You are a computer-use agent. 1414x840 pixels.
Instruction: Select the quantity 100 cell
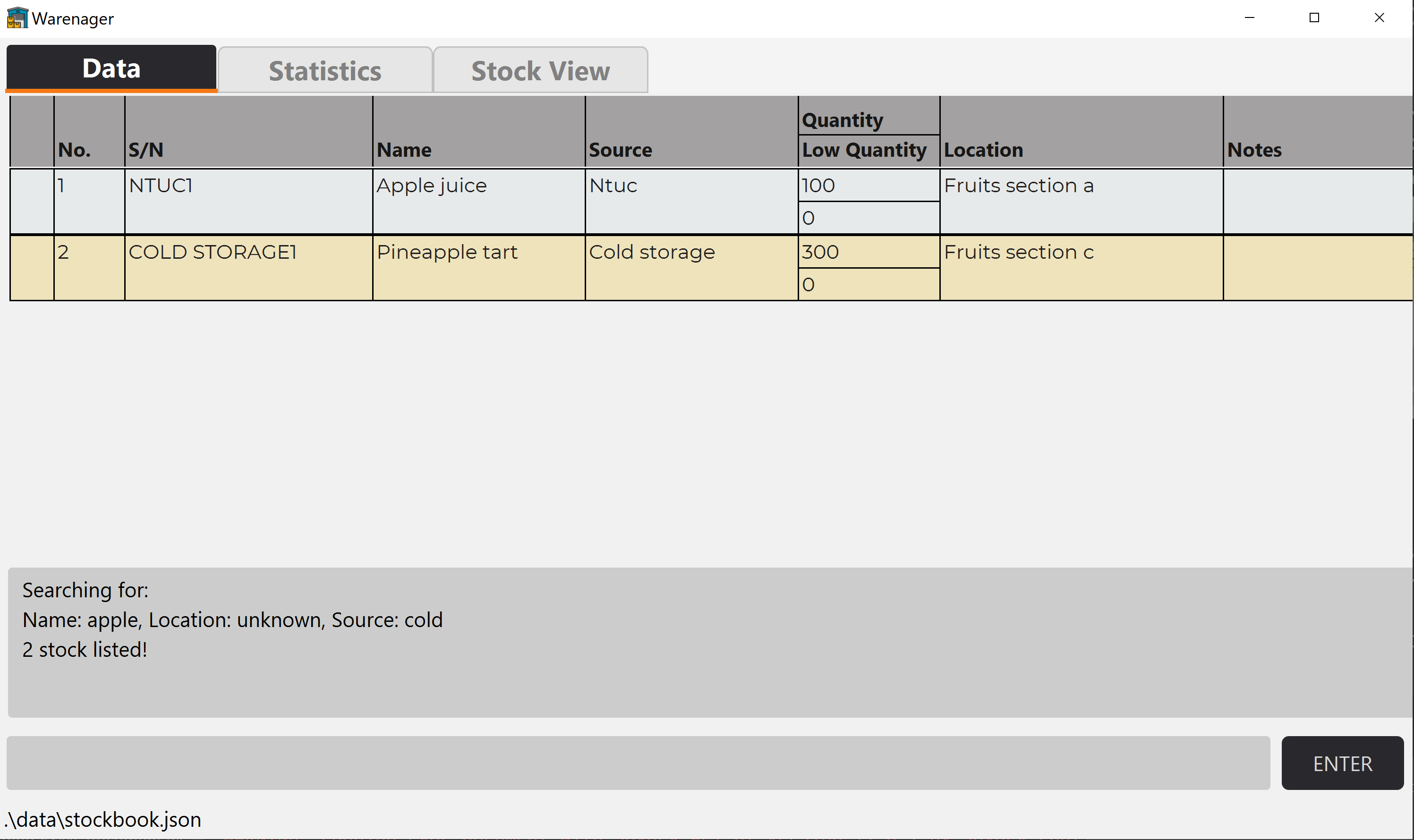pos(869,185)
